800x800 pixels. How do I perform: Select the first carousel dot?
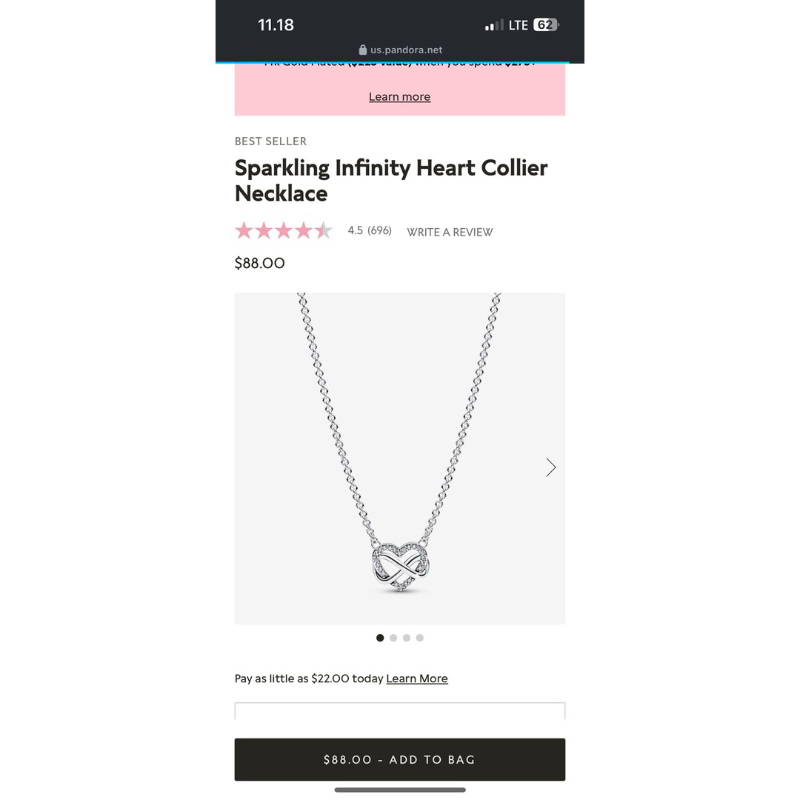(x=380, y=638)
